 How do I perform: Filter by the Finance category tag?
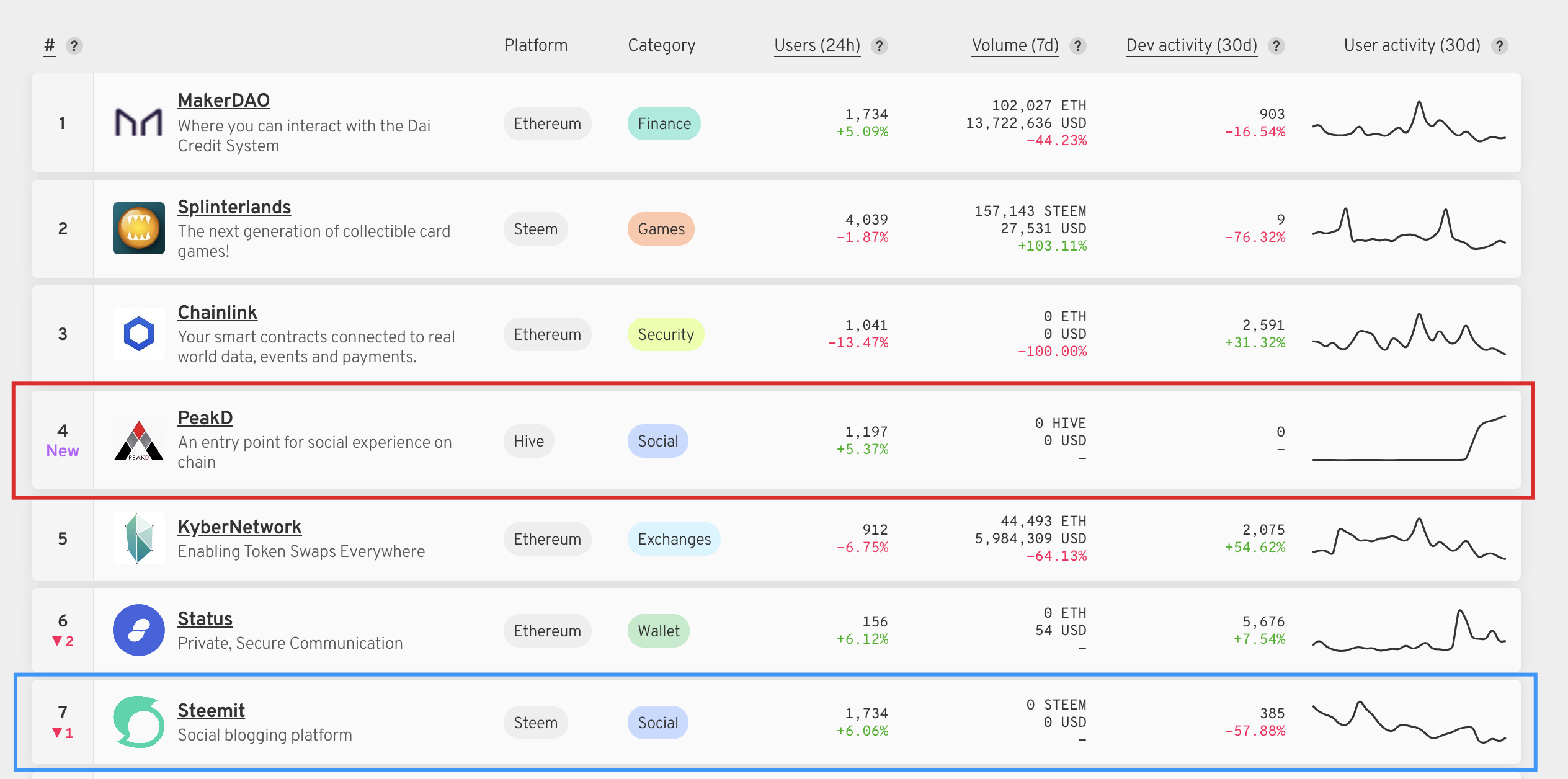[664, 123]
